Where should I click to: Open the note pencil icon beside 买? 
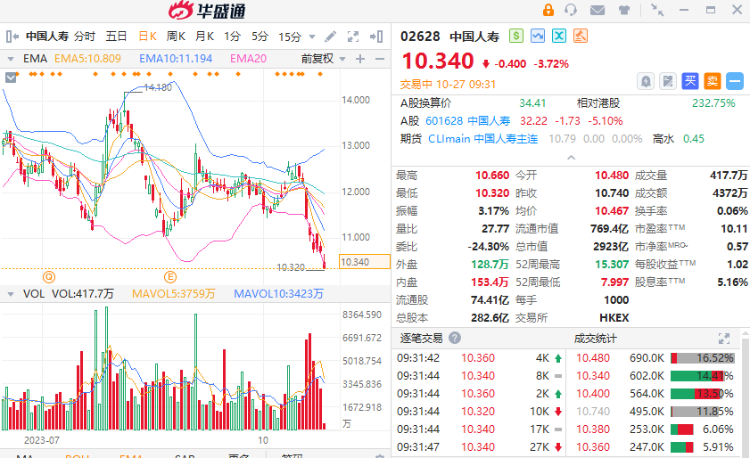pyautogui.click(x=668, y=81)
